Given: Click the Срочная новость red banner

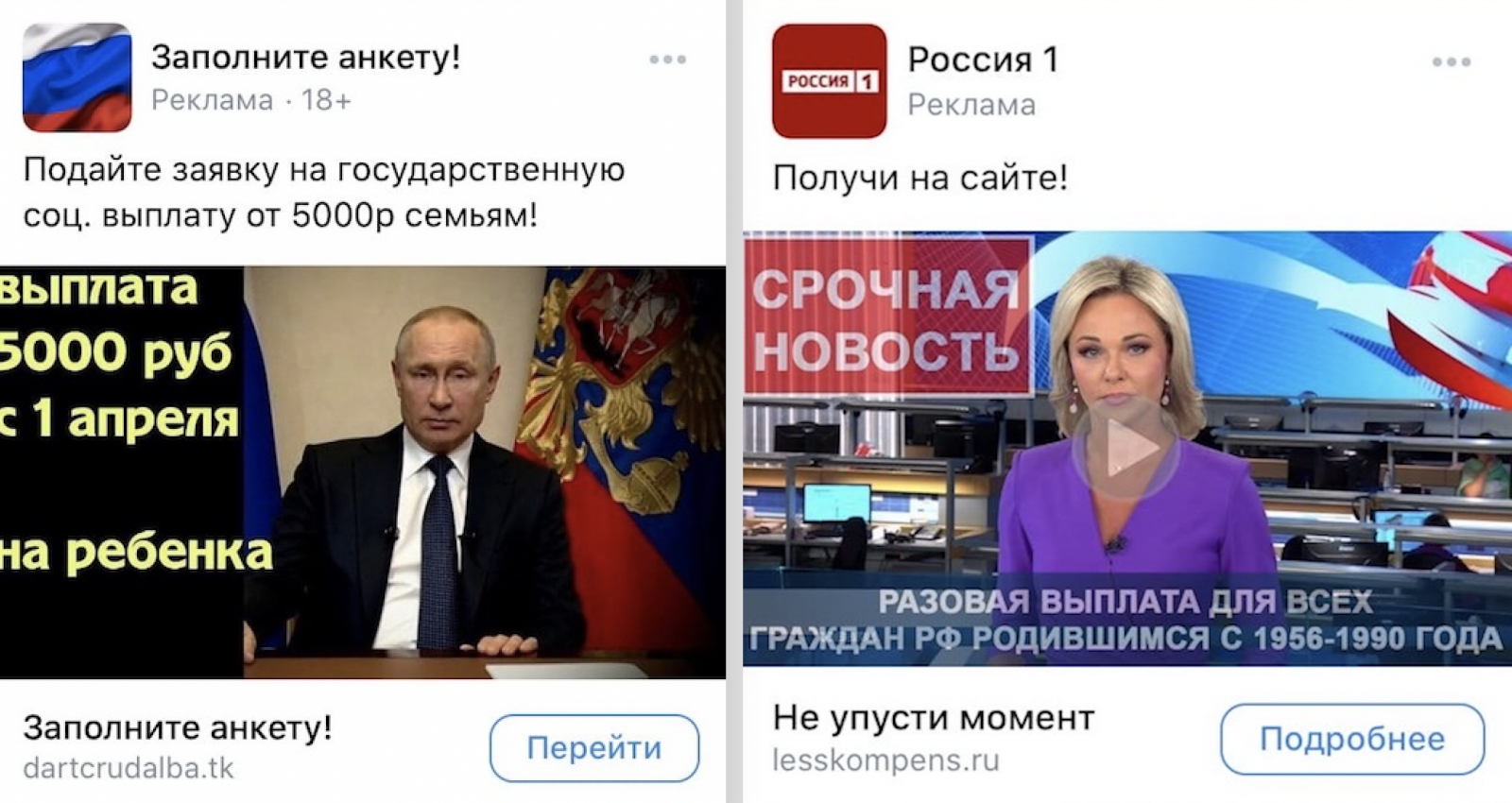Looking at the screenshot, I should [887, 316].
